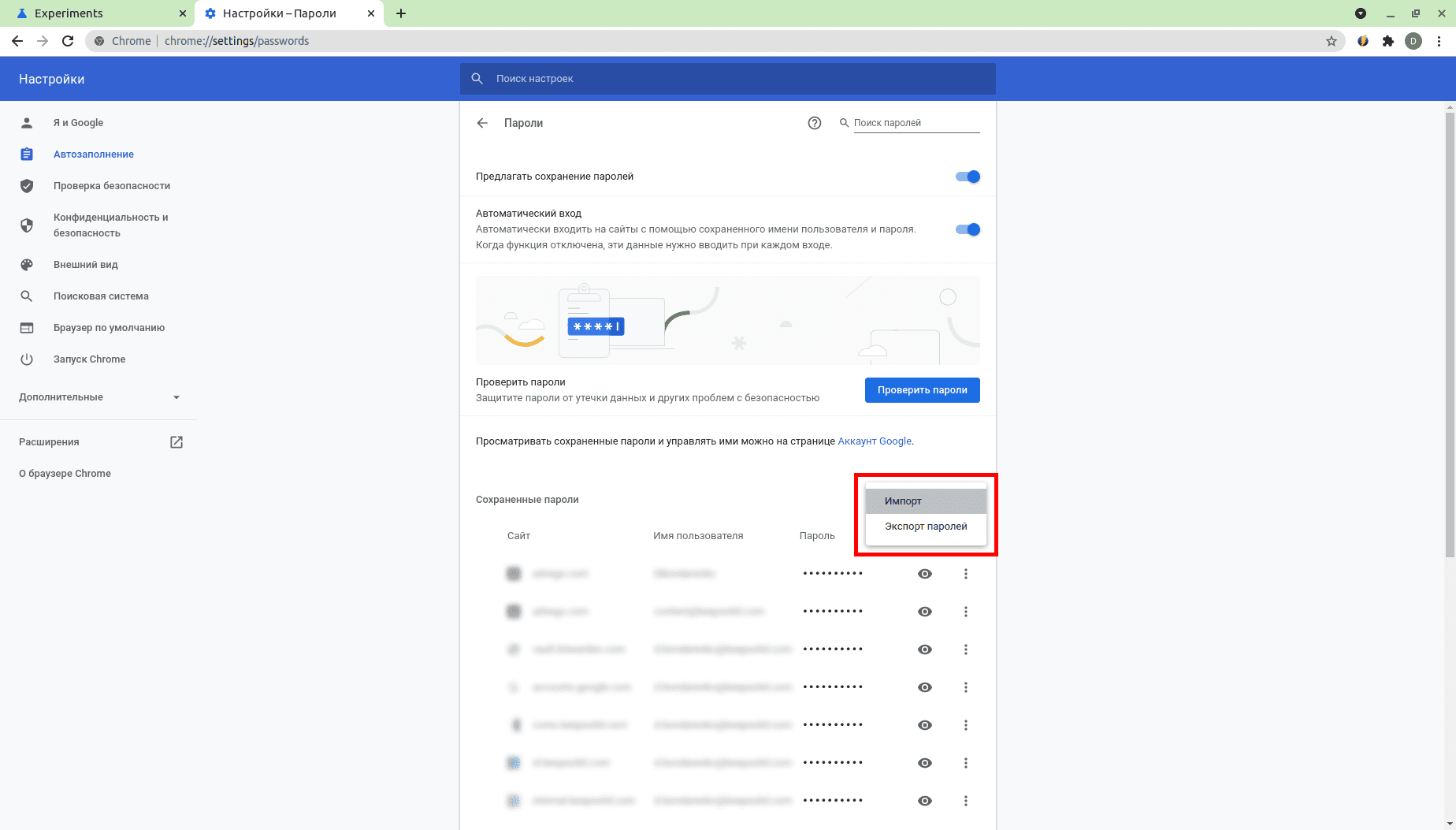
Task: Click the profile avatar in the toolbar
Action: pyautogui.click(x=1413, y=41)
